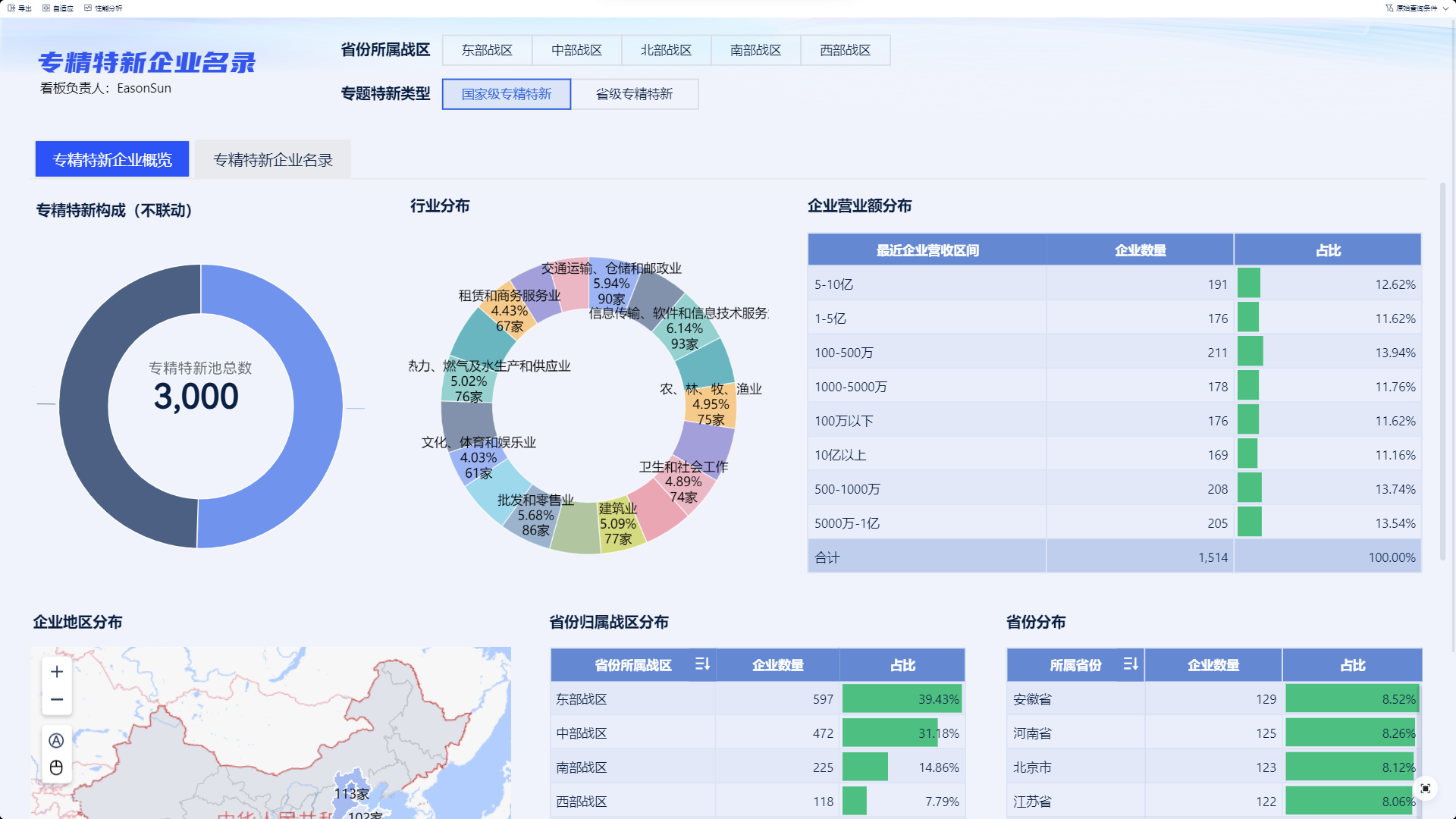Select the 专精特新企业概览 tab

click(x=112, y=160)
